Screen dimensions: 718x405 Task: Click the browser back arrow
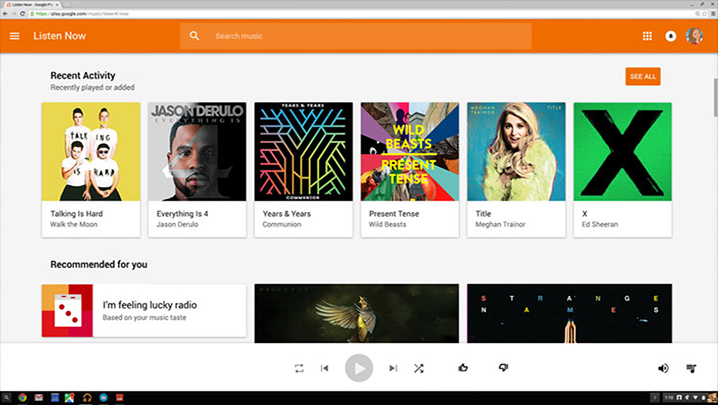click(x=5, y=14)
